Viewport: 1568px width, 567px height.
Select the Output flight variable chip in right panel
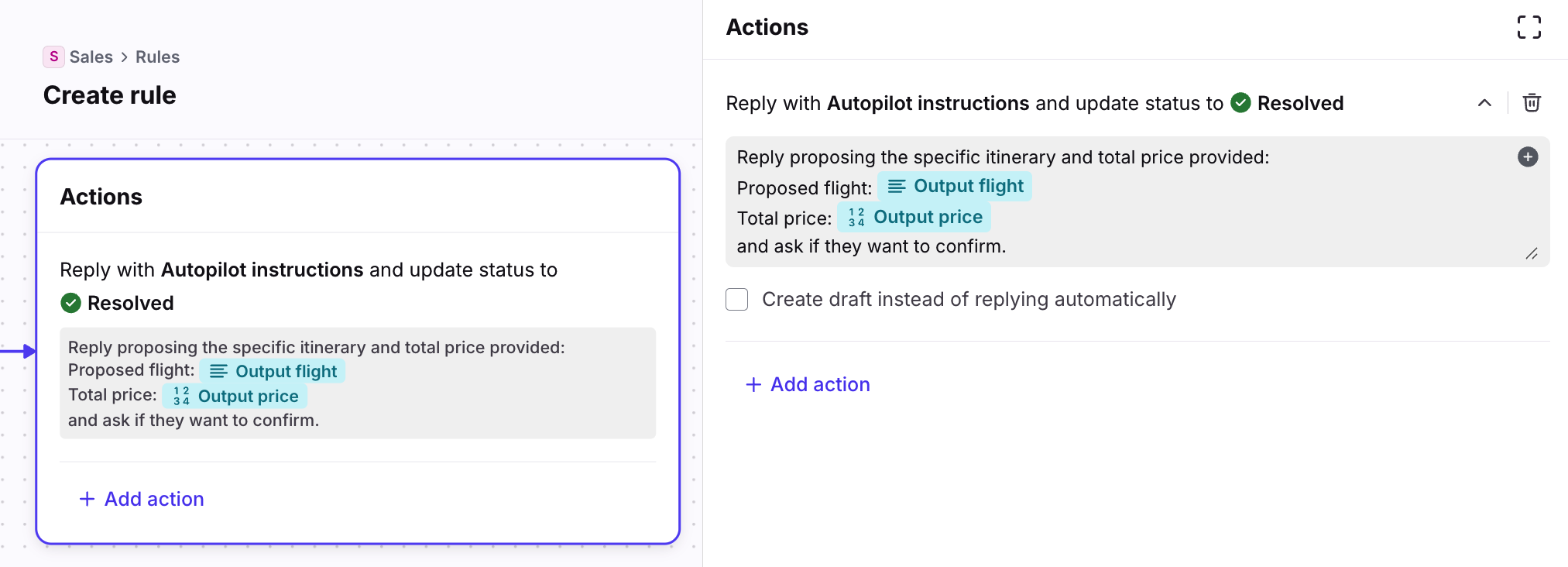(x=955, y=187)
